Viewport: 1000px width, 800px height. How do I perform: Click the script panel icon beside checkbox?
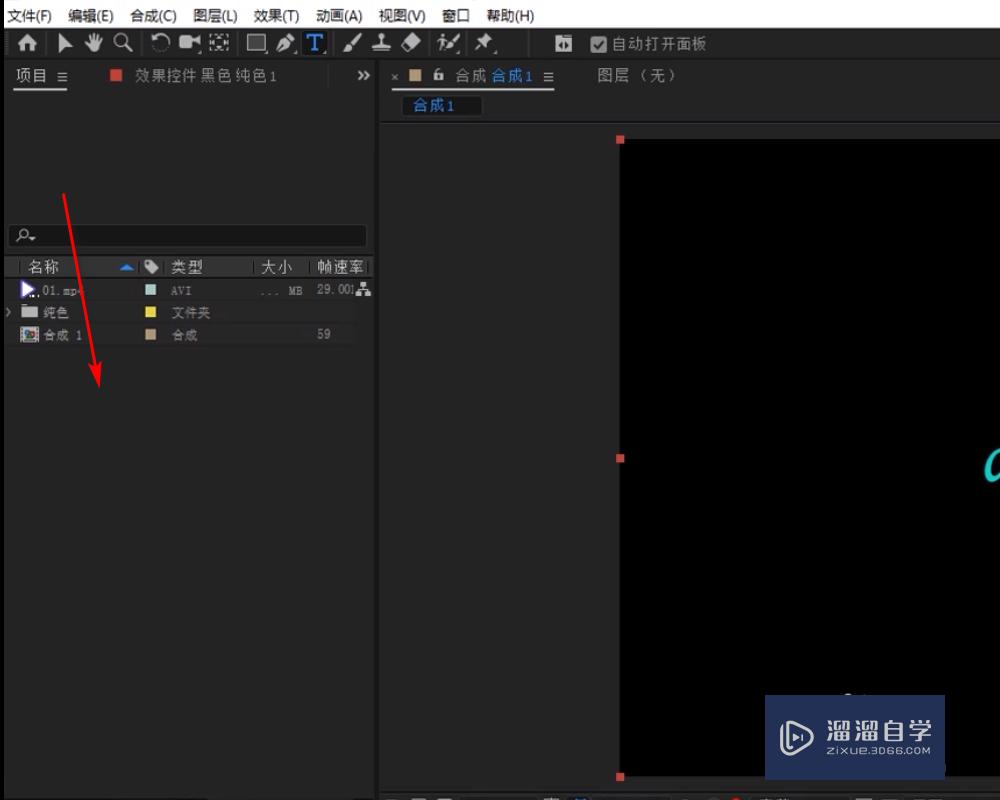click(563, 43)
